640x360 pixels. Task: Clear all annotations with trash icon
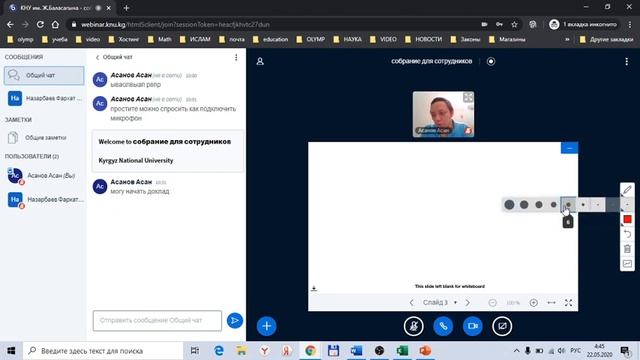(x=627, y=249)
